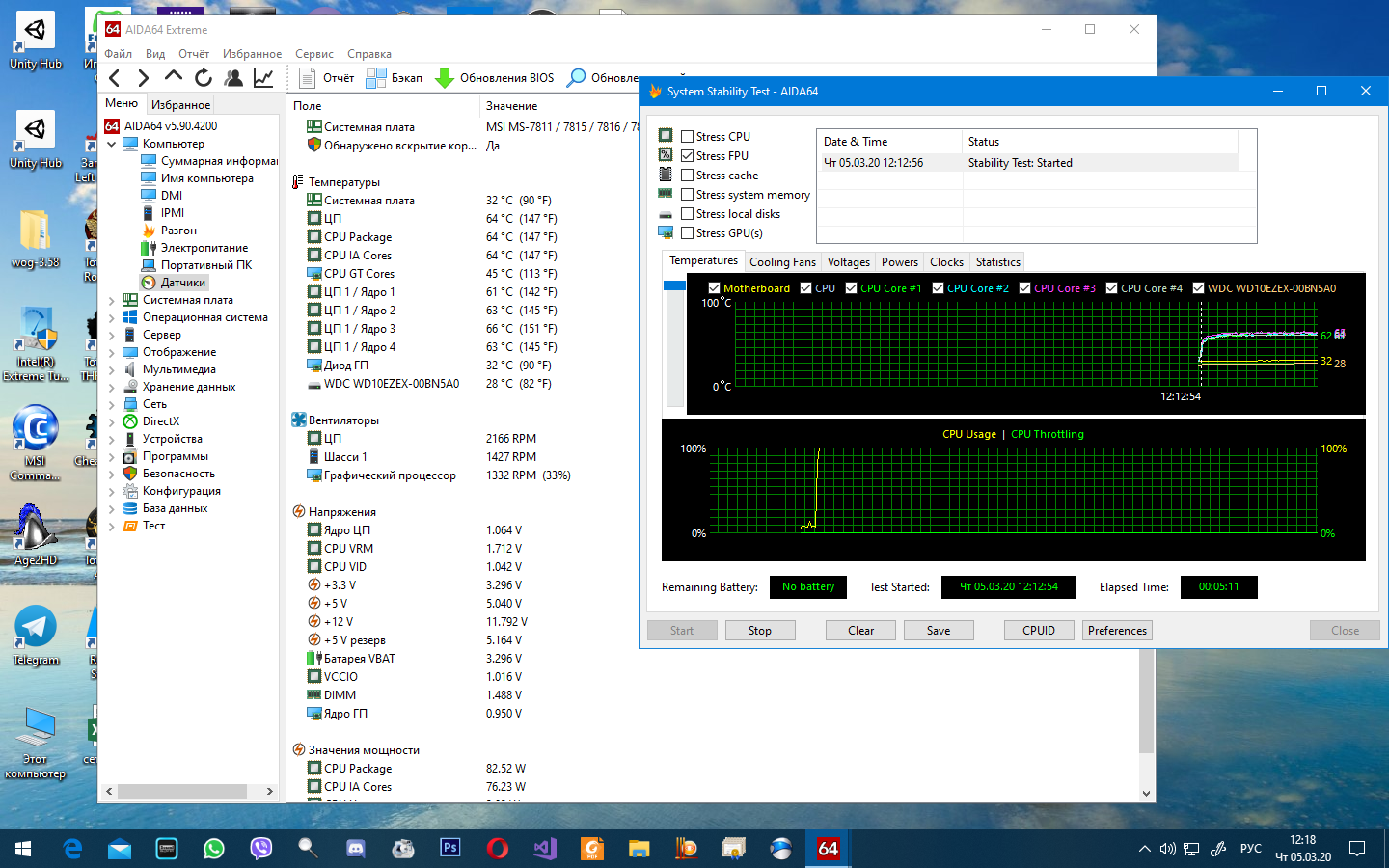Toggle CPU Core #1 graph checkbox
1389x868 pixels.
[852, 288]
